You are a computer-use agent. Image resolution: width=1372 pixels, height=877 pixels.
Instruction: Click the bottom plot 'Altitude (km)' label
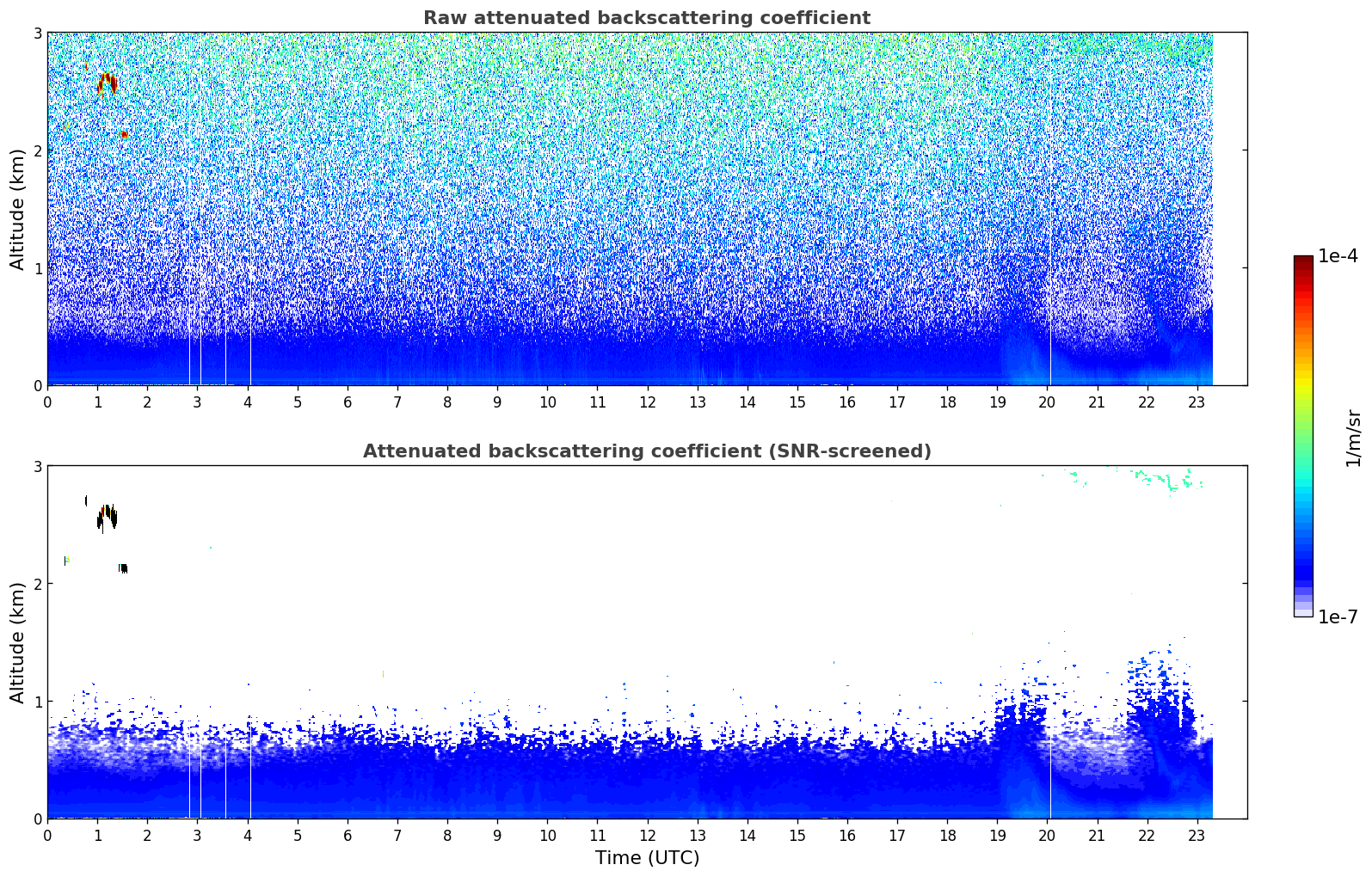click(17, 642)
